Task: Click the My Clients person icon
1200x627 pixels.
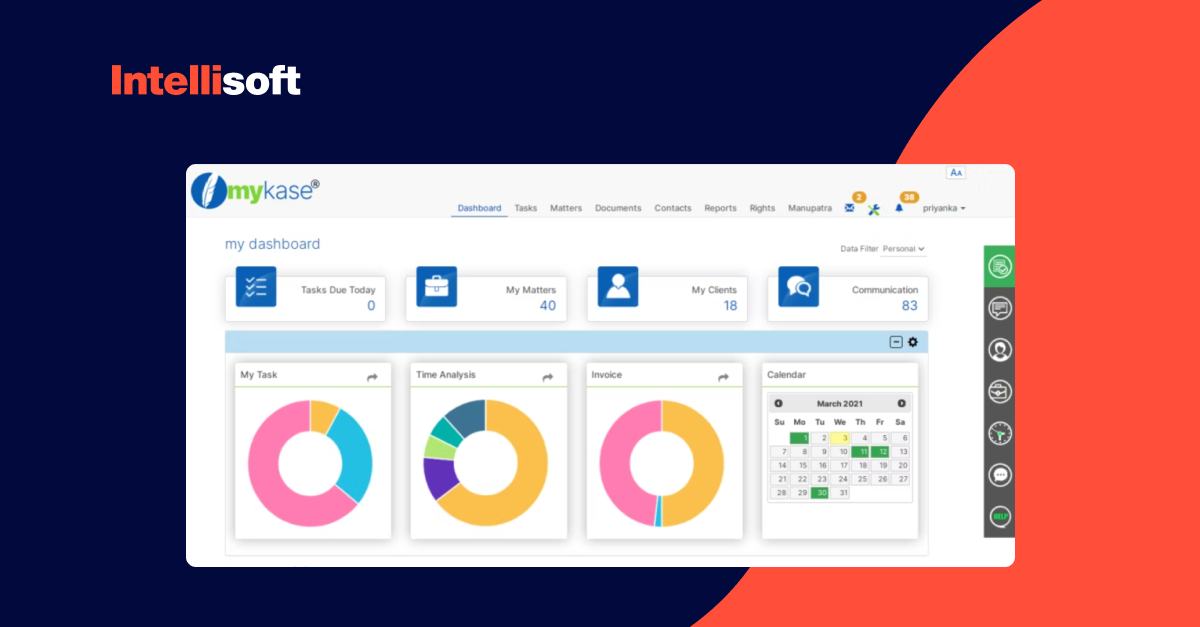Action: coord(618,286)
